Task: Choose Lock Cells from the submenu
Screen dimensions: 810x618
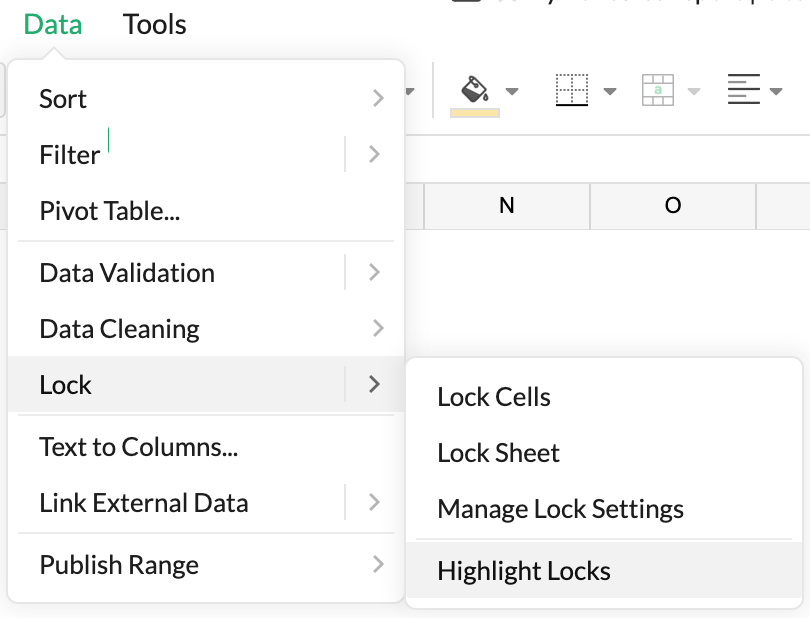Action: (x=494, y=397)
